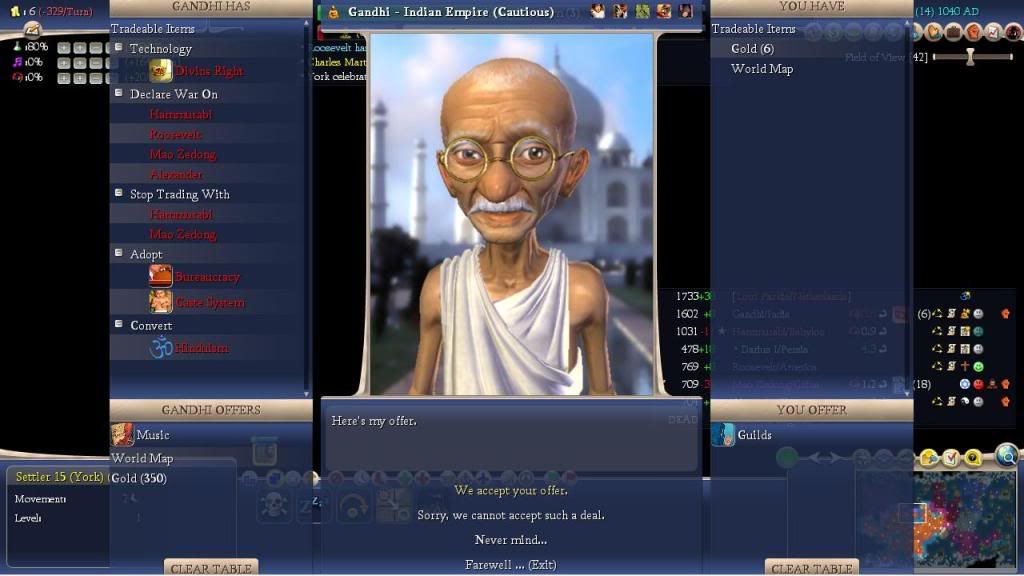Select Hinduism under Convert

tap(202, 347)
